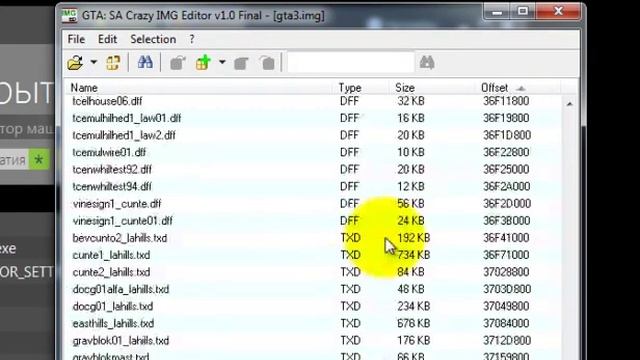The height and width of the screenshot is (360, 640).
Task: Select file tcemulhilhed1_law01.dff
Action: click(x=127, y=118)
